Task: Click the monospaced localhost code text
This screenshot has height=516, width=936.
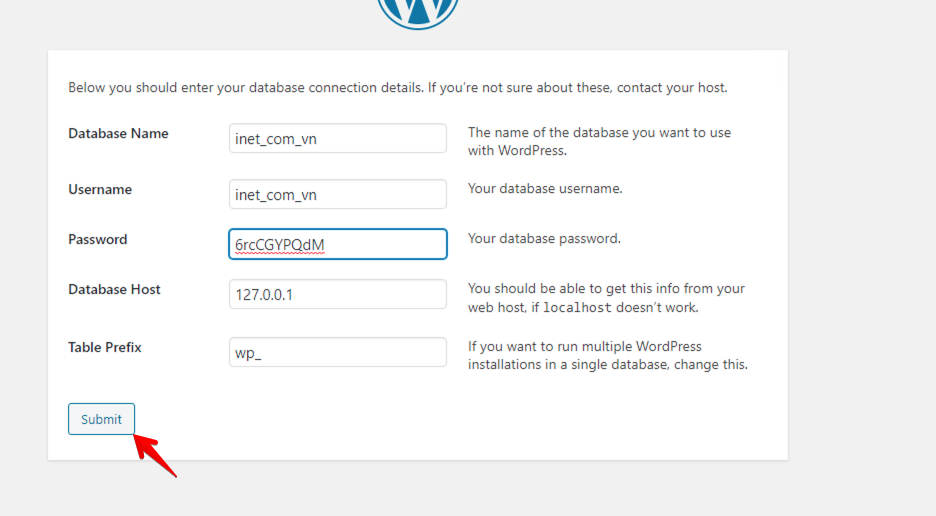Action: (x=577, y=308)
